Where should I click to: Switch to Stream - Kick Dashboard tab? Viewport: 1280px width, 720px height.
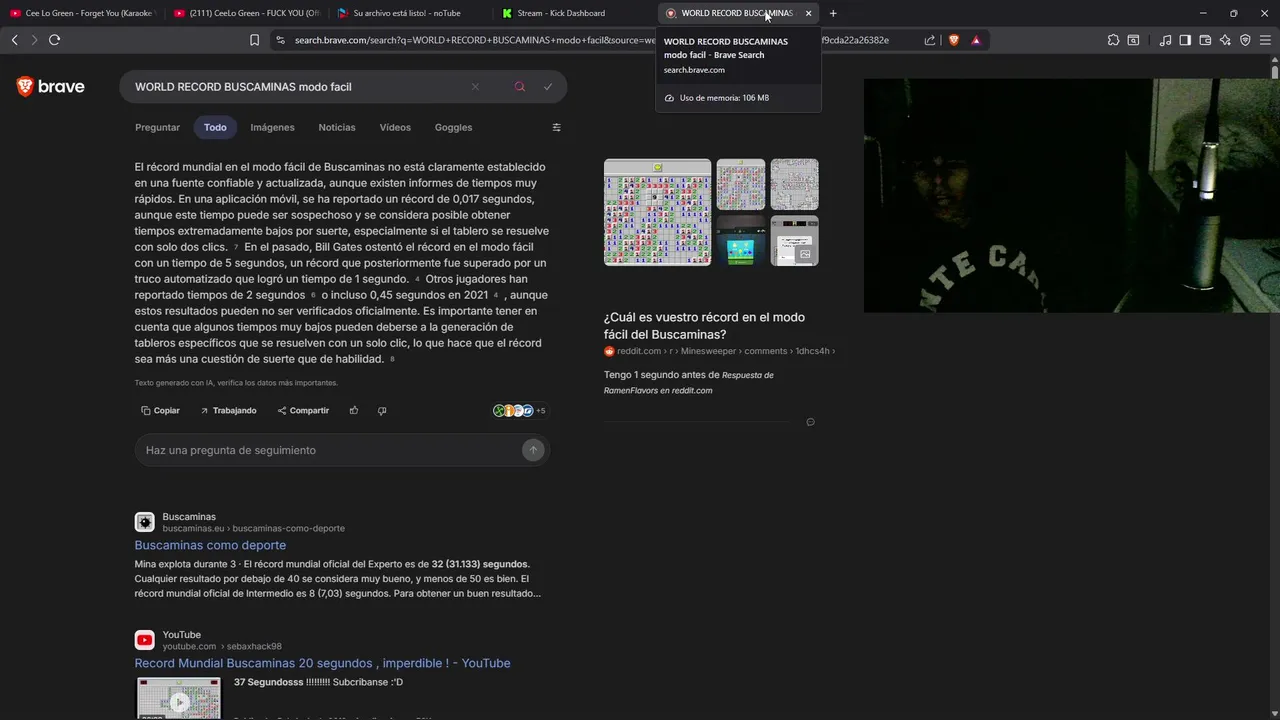[574, 13]
